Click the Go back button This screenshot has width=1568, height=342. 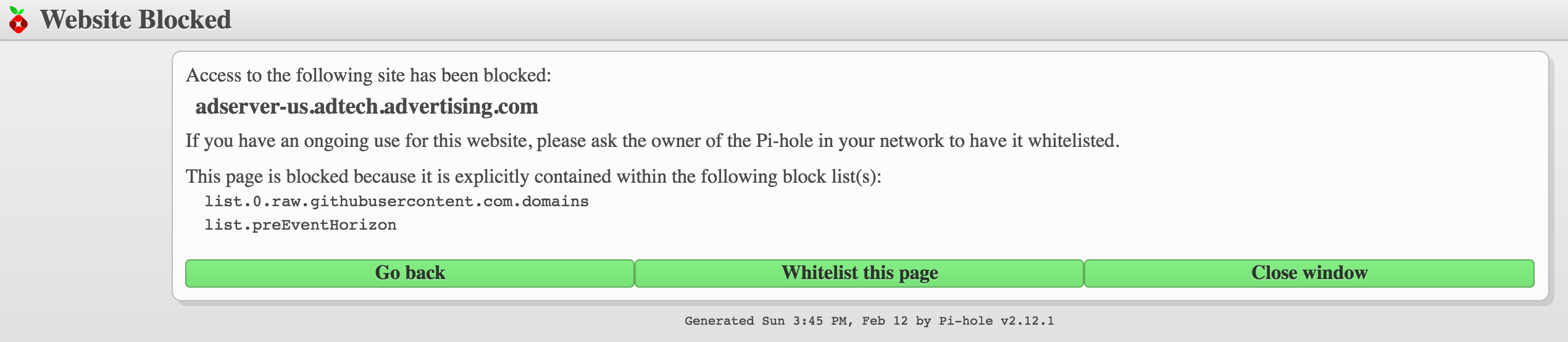[410, 273]
